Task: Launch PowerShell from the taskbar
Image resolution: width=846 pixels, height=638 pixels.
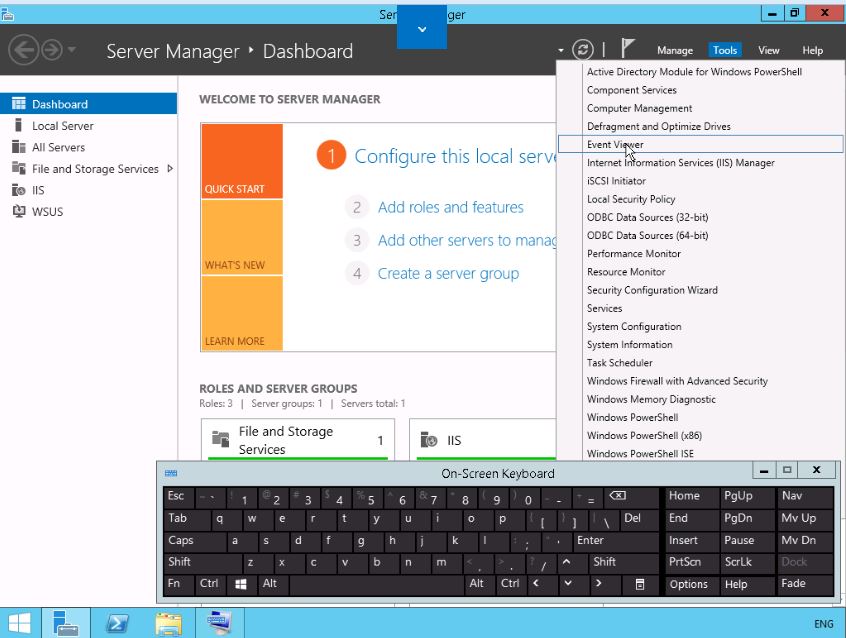Action: 117,623
